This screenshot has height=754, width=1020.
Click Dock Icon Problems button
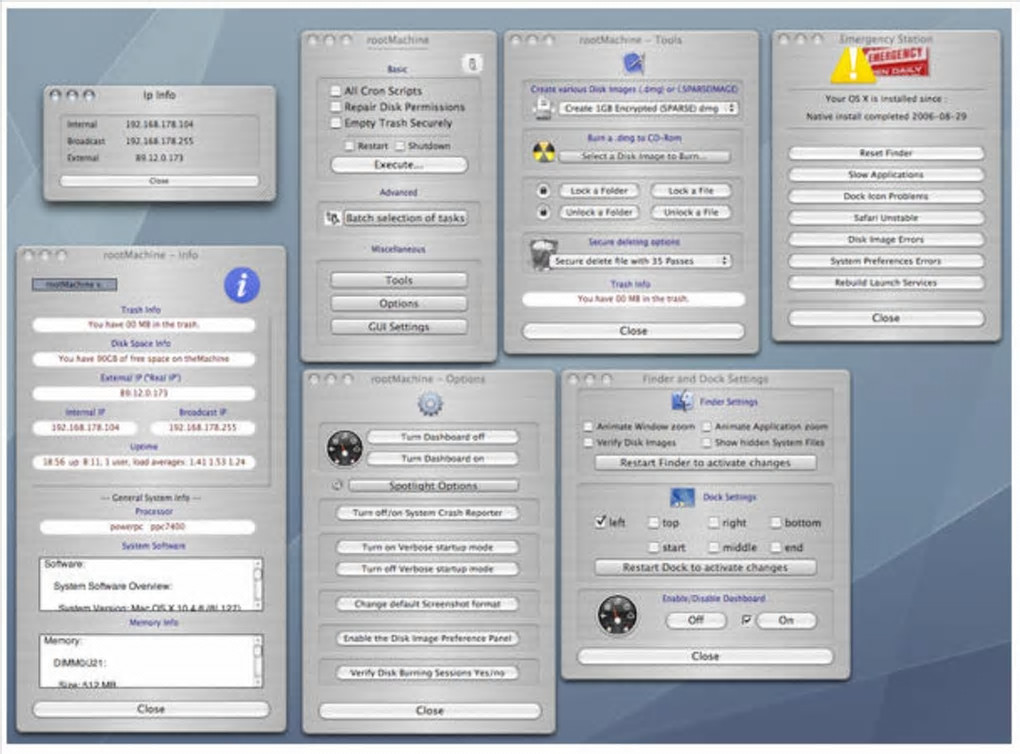coord(885,196)
